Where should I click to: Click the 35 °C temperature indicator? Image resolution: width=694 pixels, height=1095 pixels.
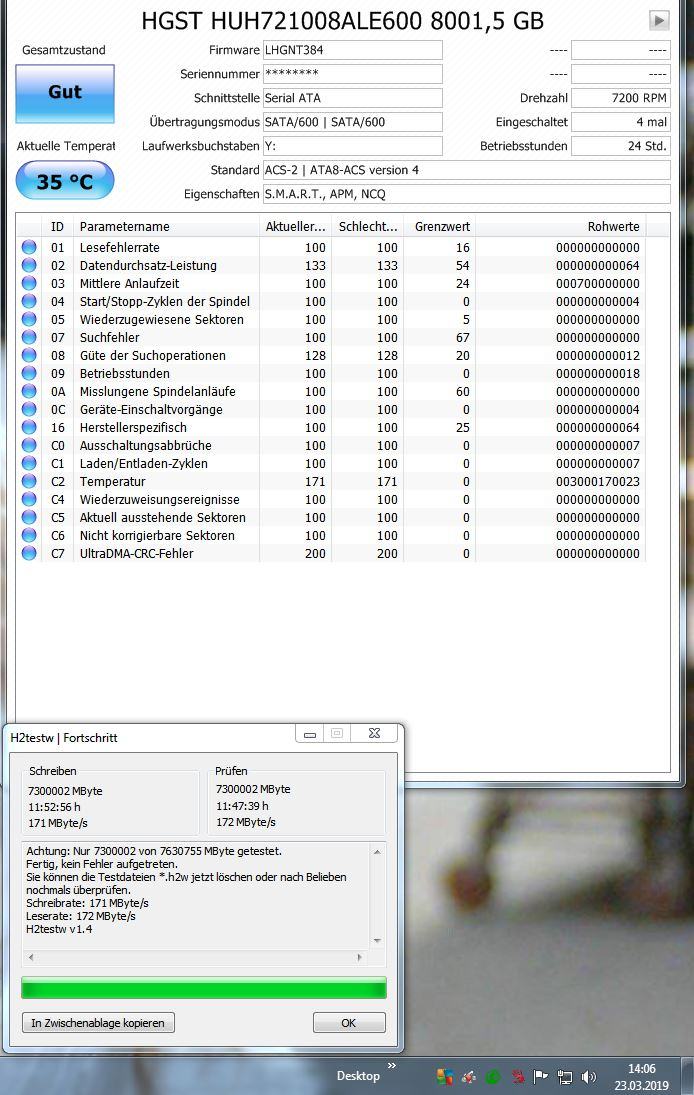tap(65, 181)
